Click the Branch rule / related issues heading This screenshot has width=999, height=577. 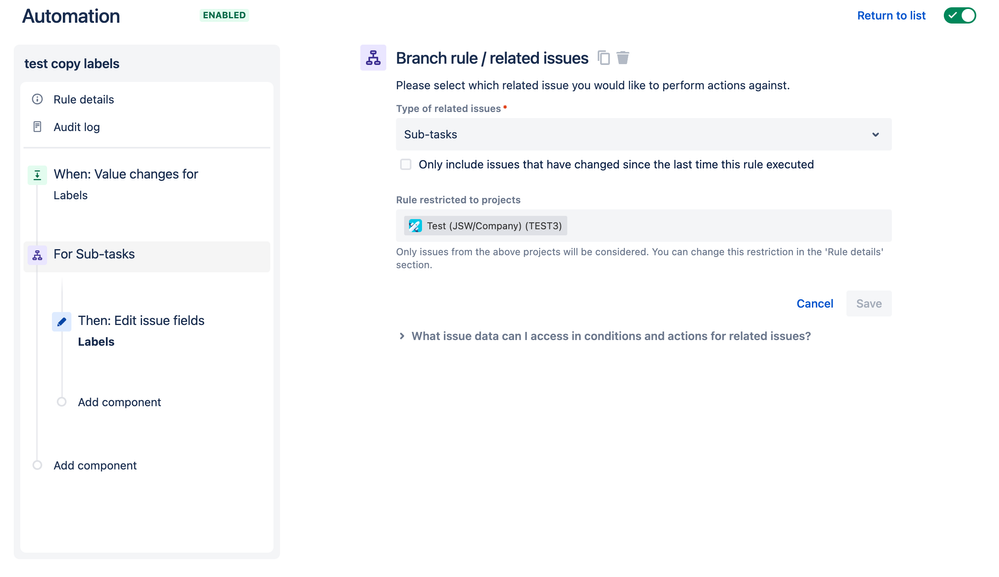tap(492, 58)
